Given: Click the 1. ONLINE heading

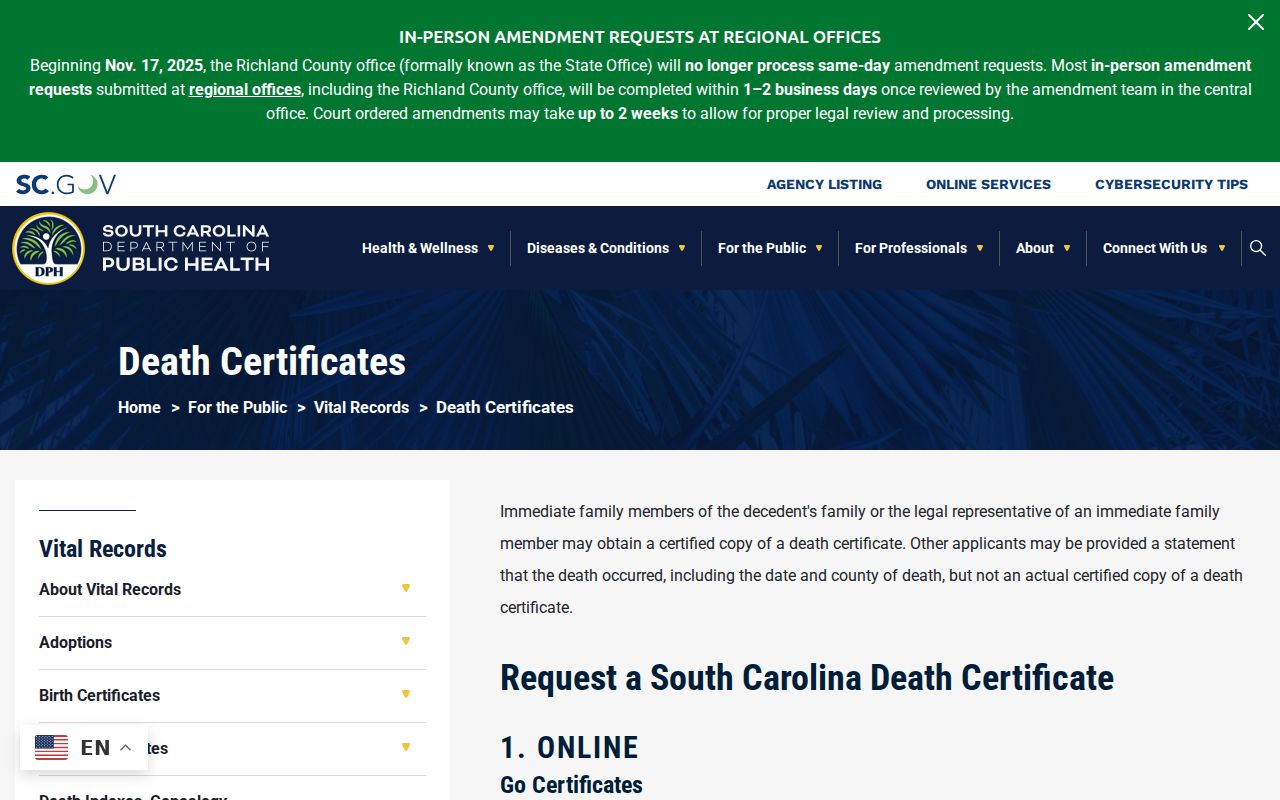Looking at the screenshot, I should pyautogui.click(x=569, y=747).
